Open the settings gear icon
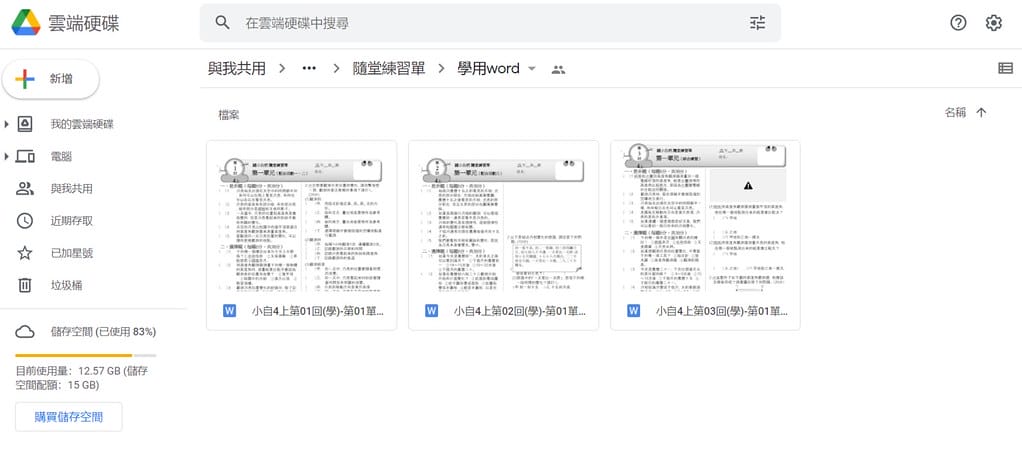This screenshot has height=476, width=1022. pos(993,23)
